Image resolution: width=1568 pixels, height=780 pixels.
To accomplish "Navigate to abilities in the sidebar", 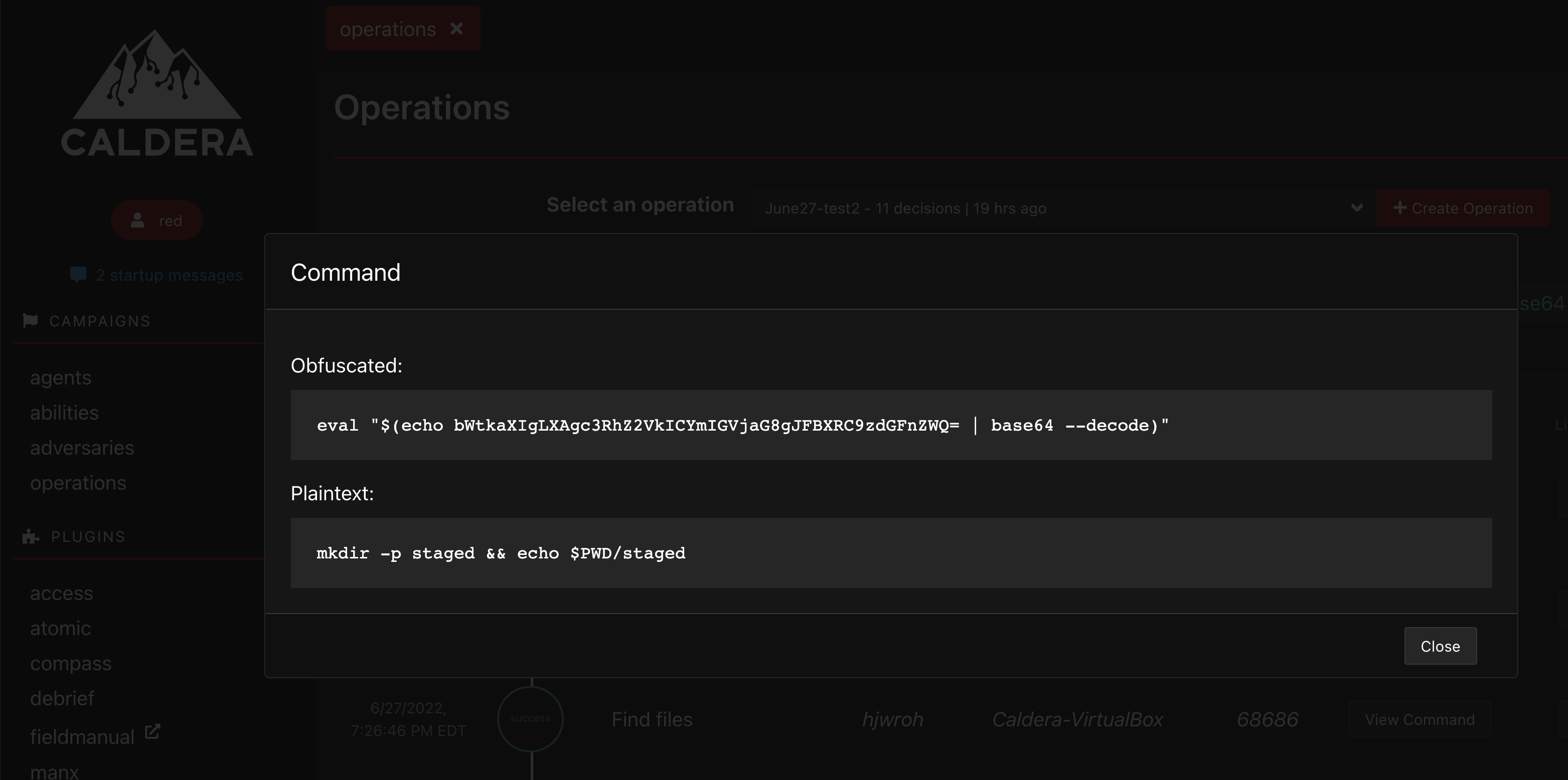I will pos(65,413).
